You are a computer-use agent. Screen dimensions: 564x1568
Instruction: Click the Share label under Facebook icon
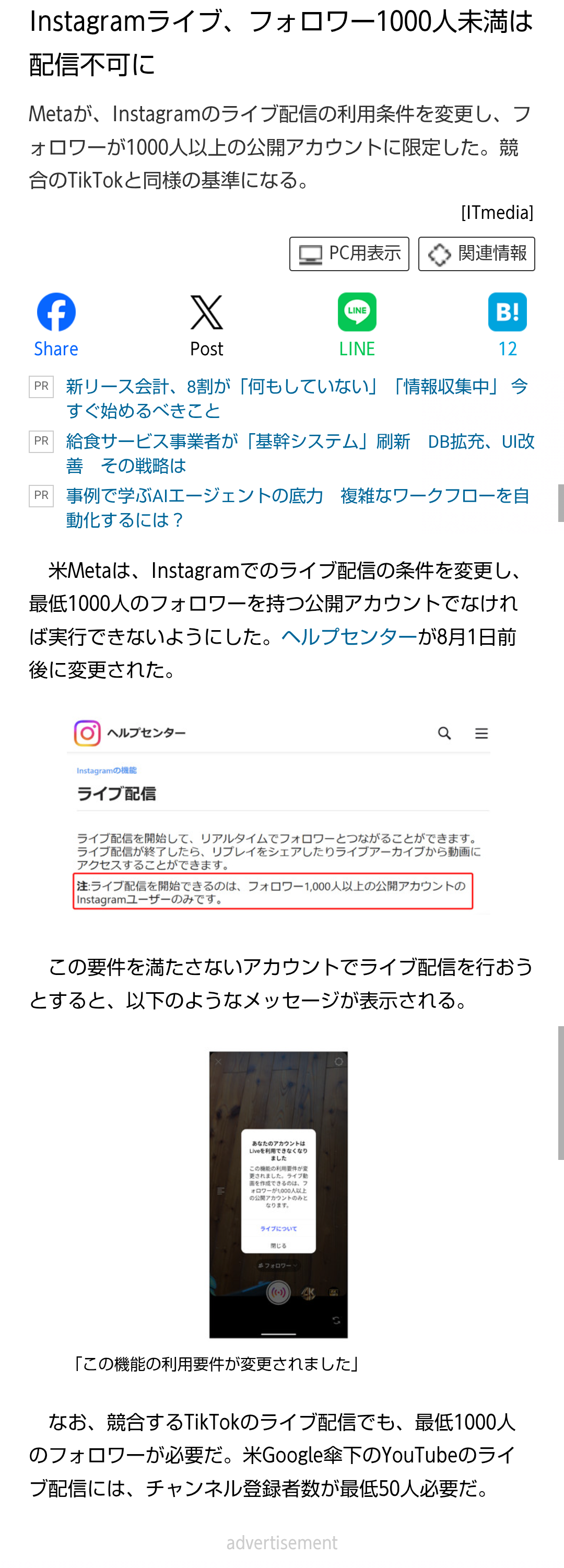[56, 349]
